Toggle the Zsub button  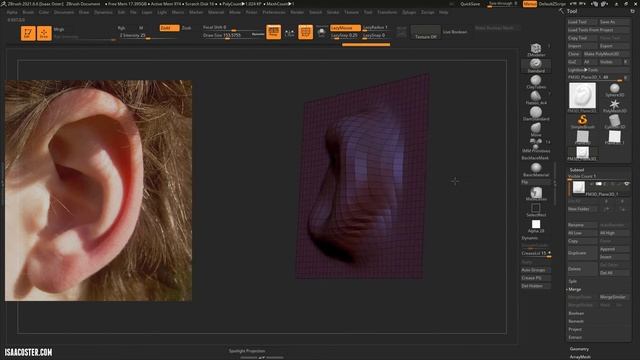pyautogui.click(x=187, y=28)
